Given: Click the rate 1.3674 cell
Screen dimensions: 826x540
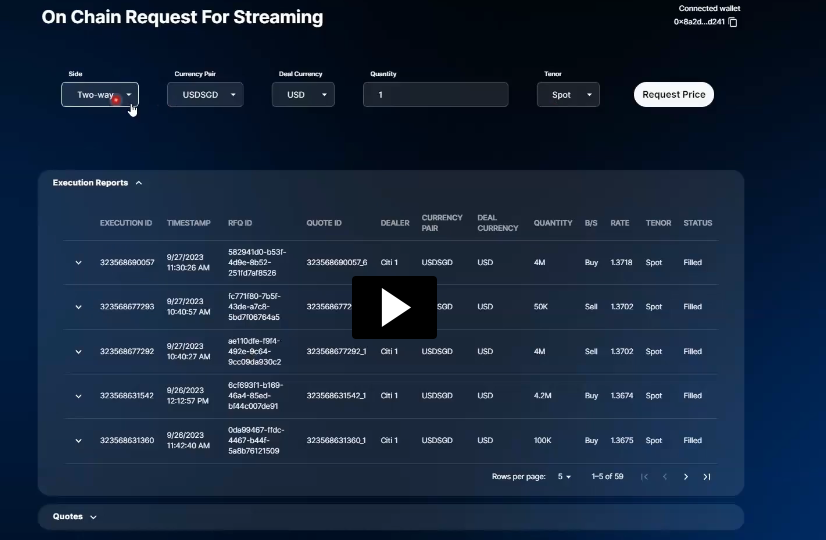Looking at the screenshot, I should [x=622, y=396].
